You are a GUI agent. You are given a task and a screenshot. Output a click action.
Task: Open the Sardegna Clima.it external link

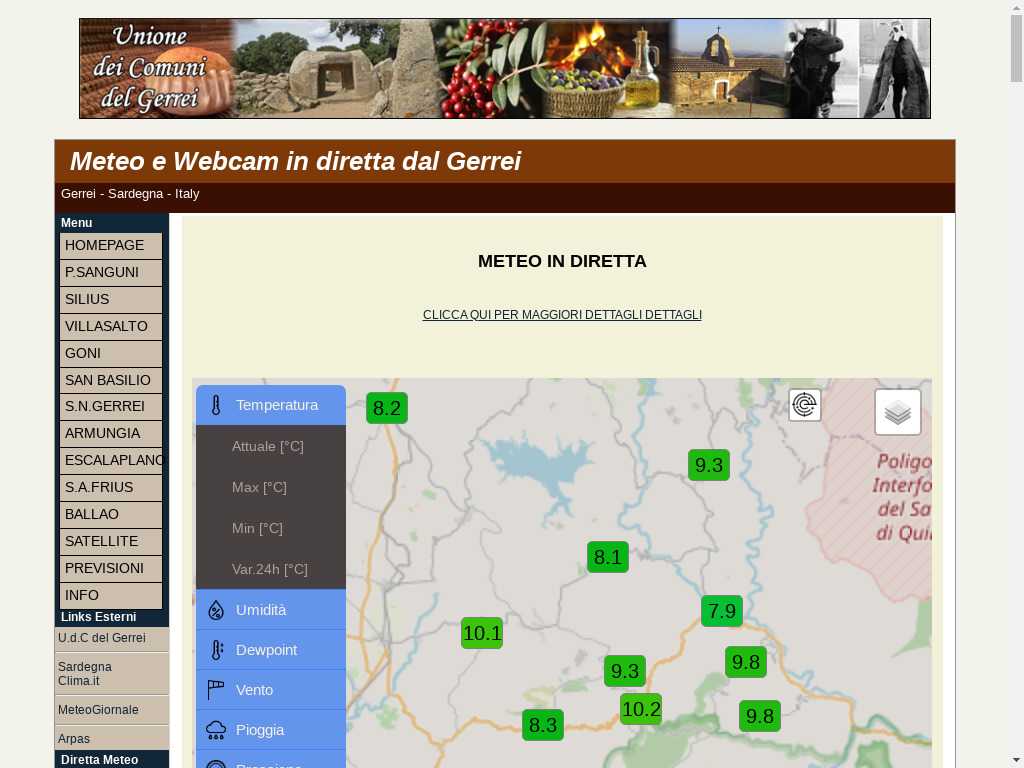tap(85, 674)
